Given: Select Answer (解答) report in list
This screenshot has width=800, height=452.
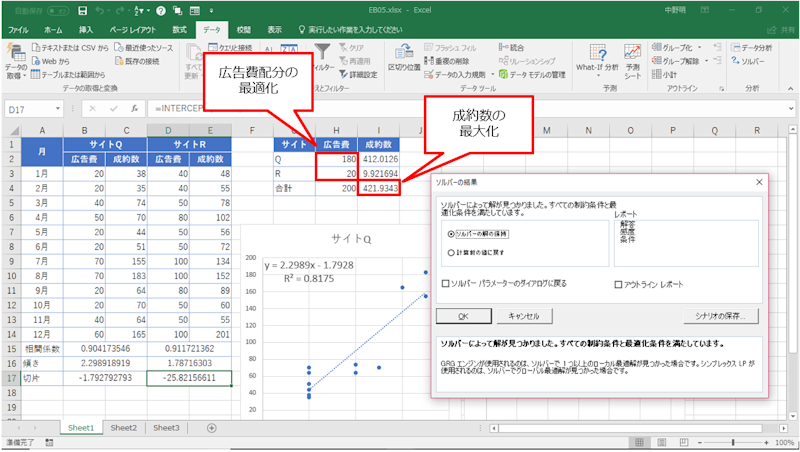Looking at the screenshot, I should click(628, 224).
